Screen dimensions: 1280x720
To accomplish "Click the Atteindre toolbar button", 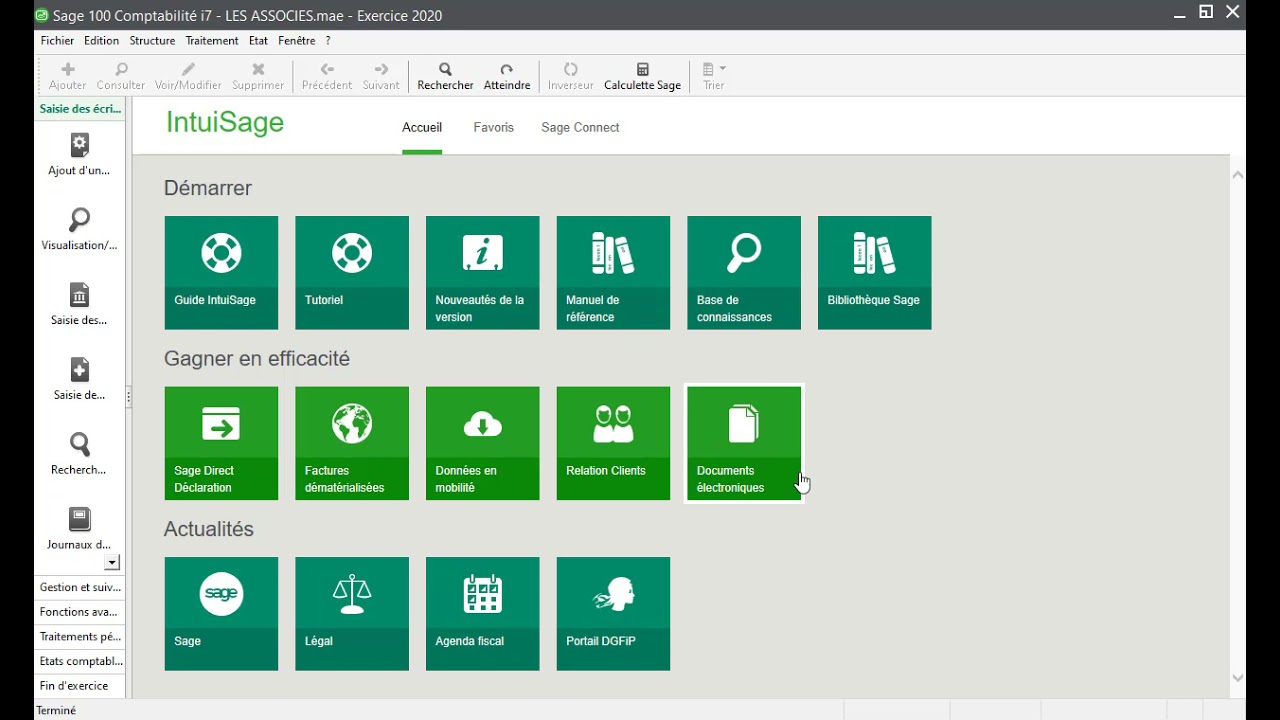I will point(507,76).
